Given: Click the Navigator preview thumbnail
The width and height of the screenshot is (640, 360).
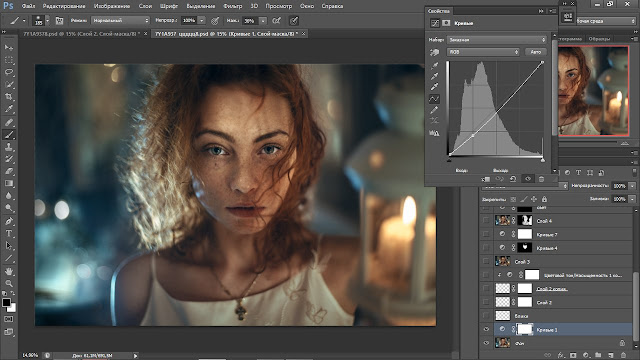Looking at the screenshot, I should (593, 91).
